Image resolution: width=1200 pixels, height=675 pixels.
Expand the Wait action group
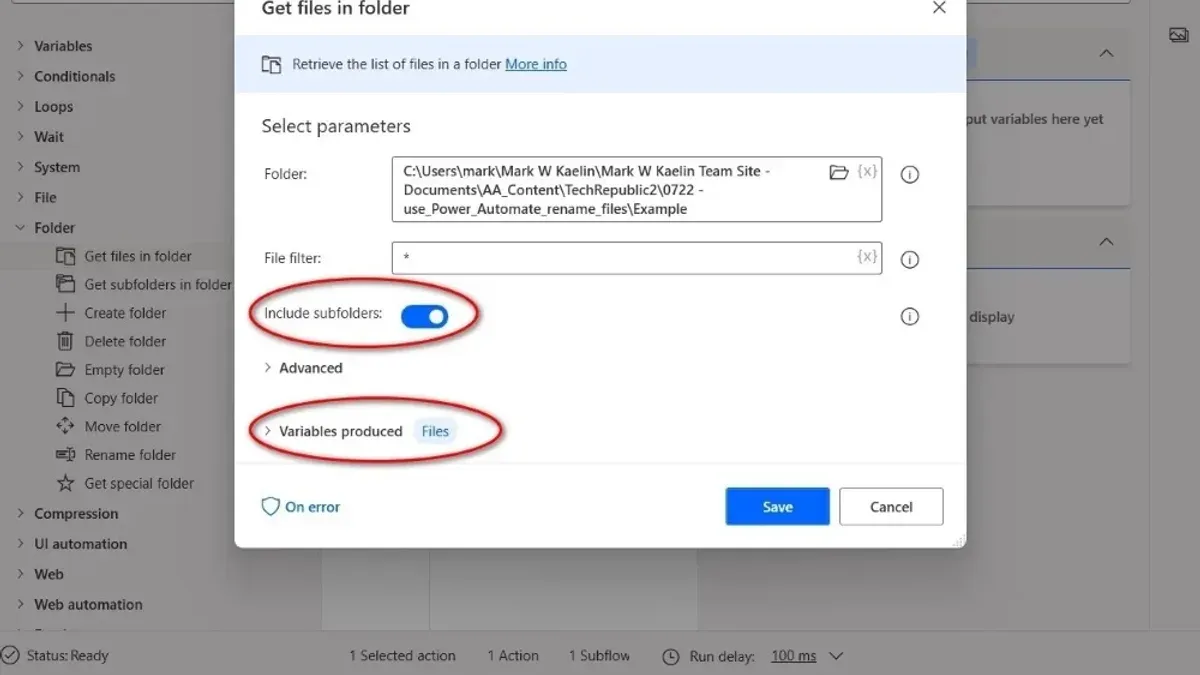point(20,137)
